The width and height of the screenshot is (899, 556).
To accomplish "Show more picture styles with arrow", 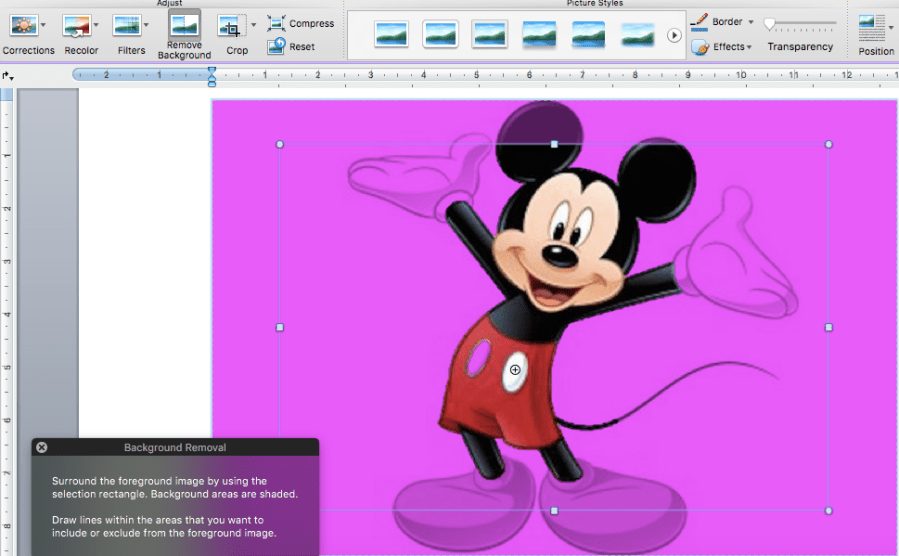I will [x=674, y=35].
